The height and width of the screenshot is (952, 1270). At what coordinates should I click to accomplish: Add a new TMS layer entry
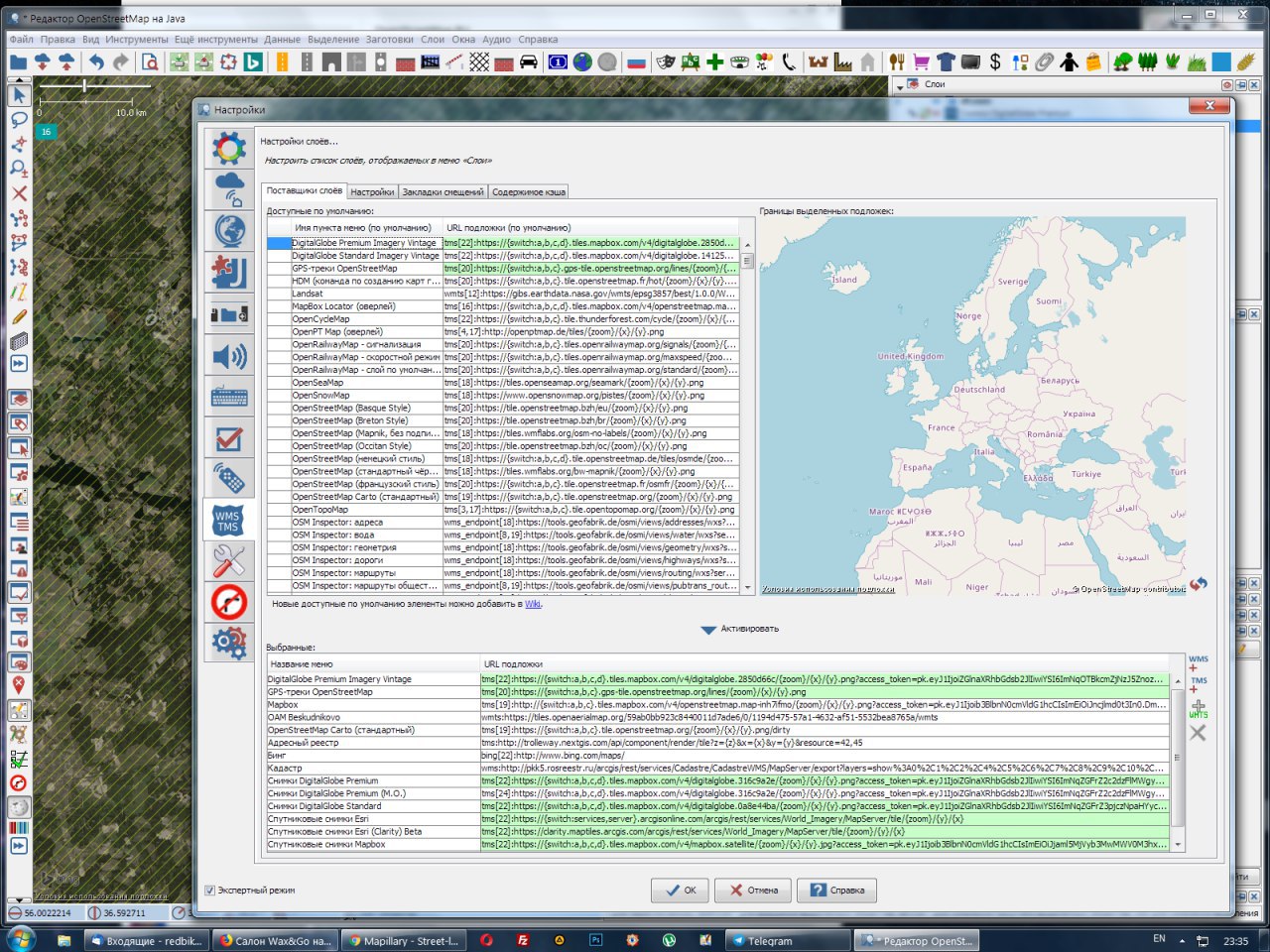[x=1198, y=685]
